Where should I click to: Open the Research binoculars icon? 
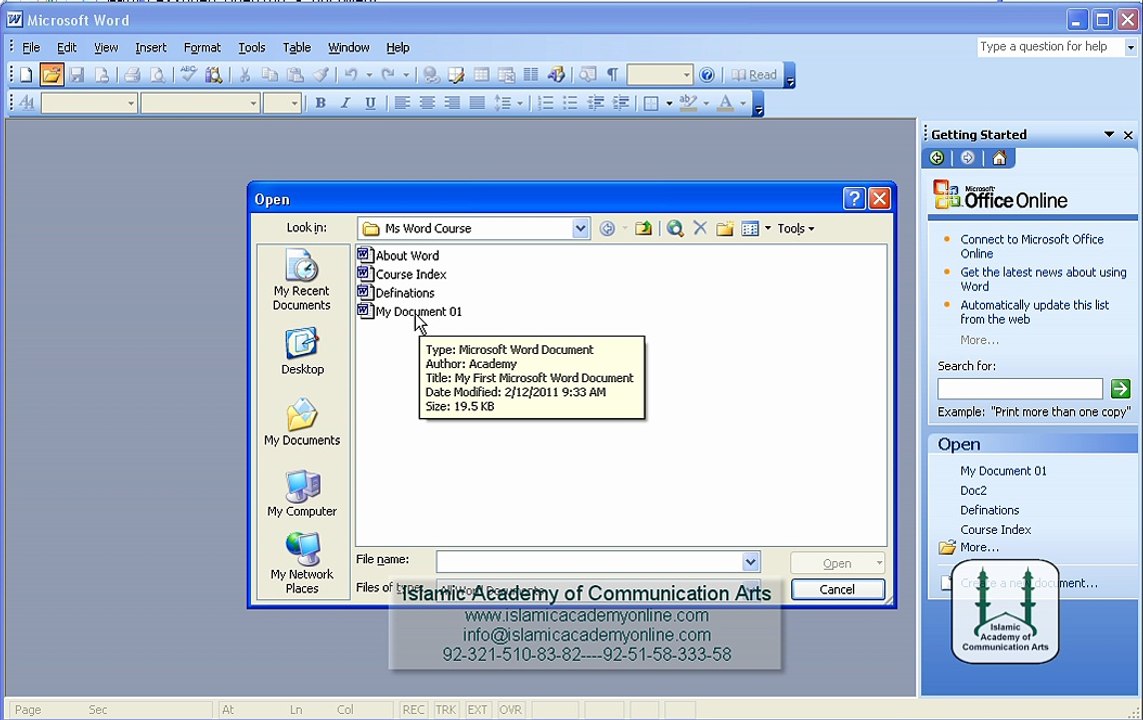tap(214, 74)
